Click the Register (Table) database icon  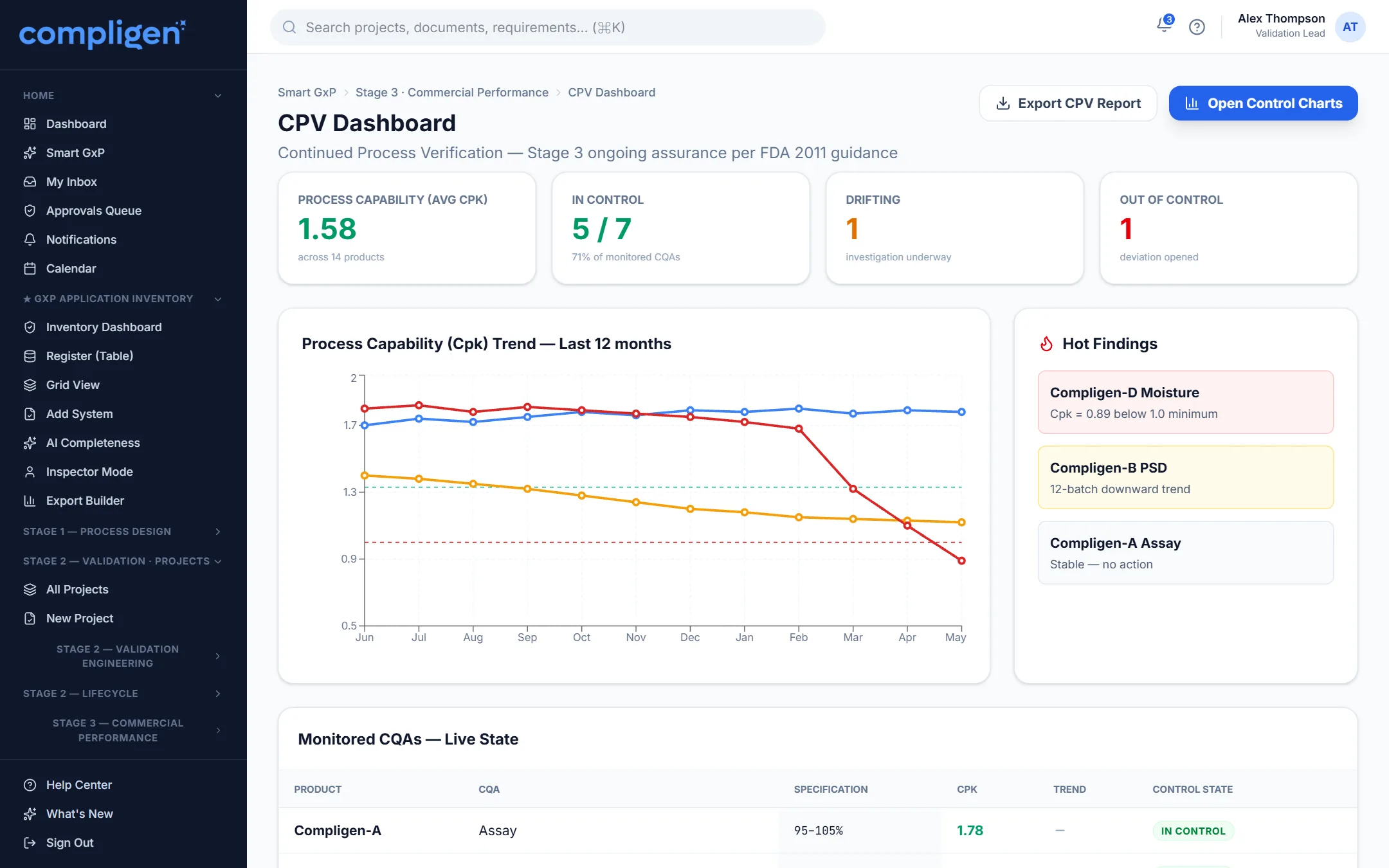point(30,356)
